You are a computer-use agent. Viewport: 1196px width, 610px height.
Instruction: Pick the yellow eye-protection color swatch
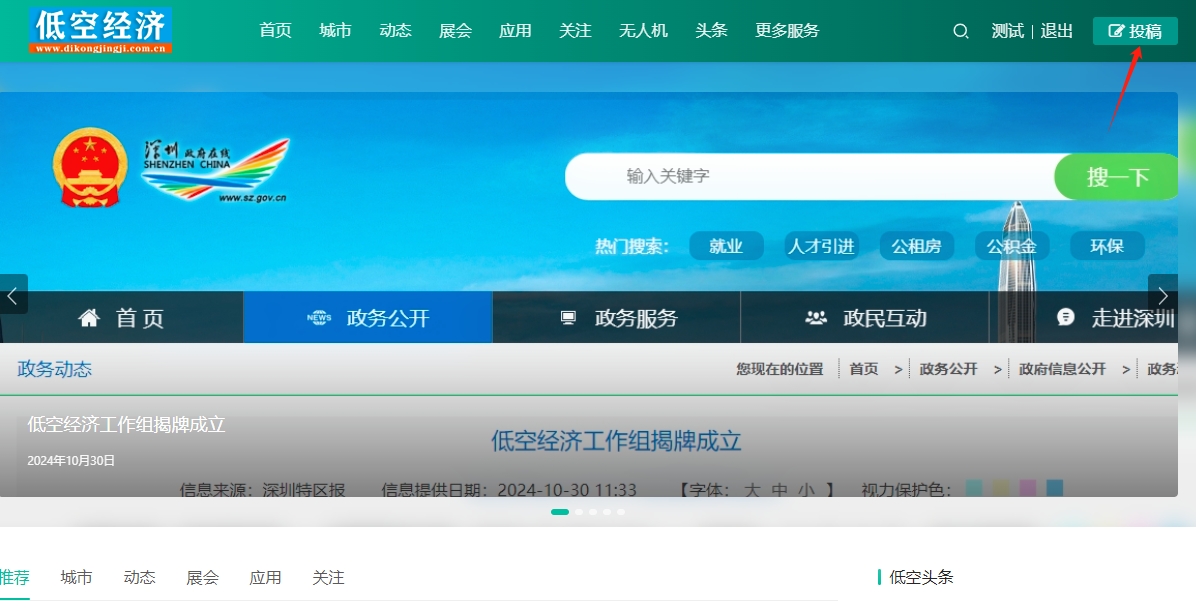pyautogui.click(x=1001, y=487)
